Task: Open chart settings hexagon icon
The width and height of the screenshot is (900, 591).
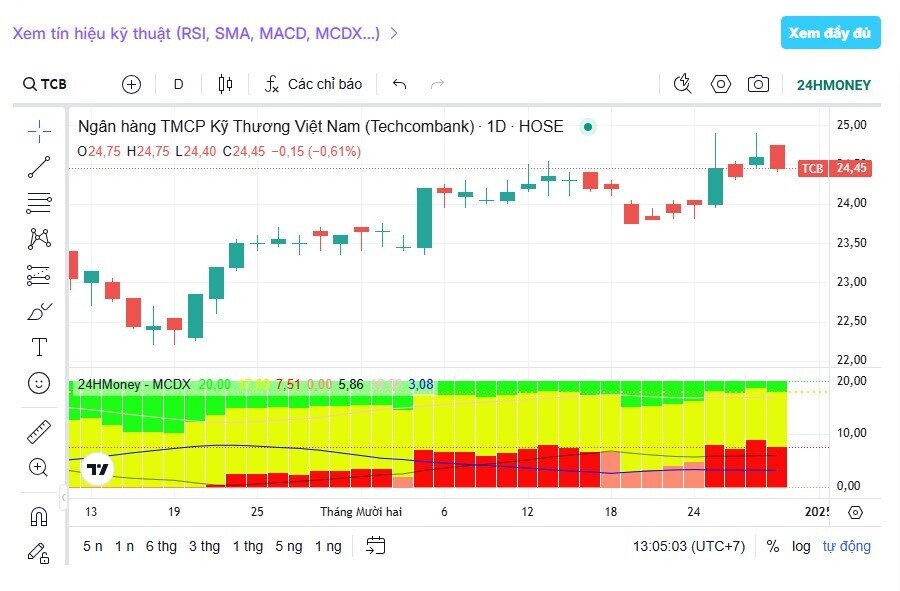Action: [x=720, y=84]
